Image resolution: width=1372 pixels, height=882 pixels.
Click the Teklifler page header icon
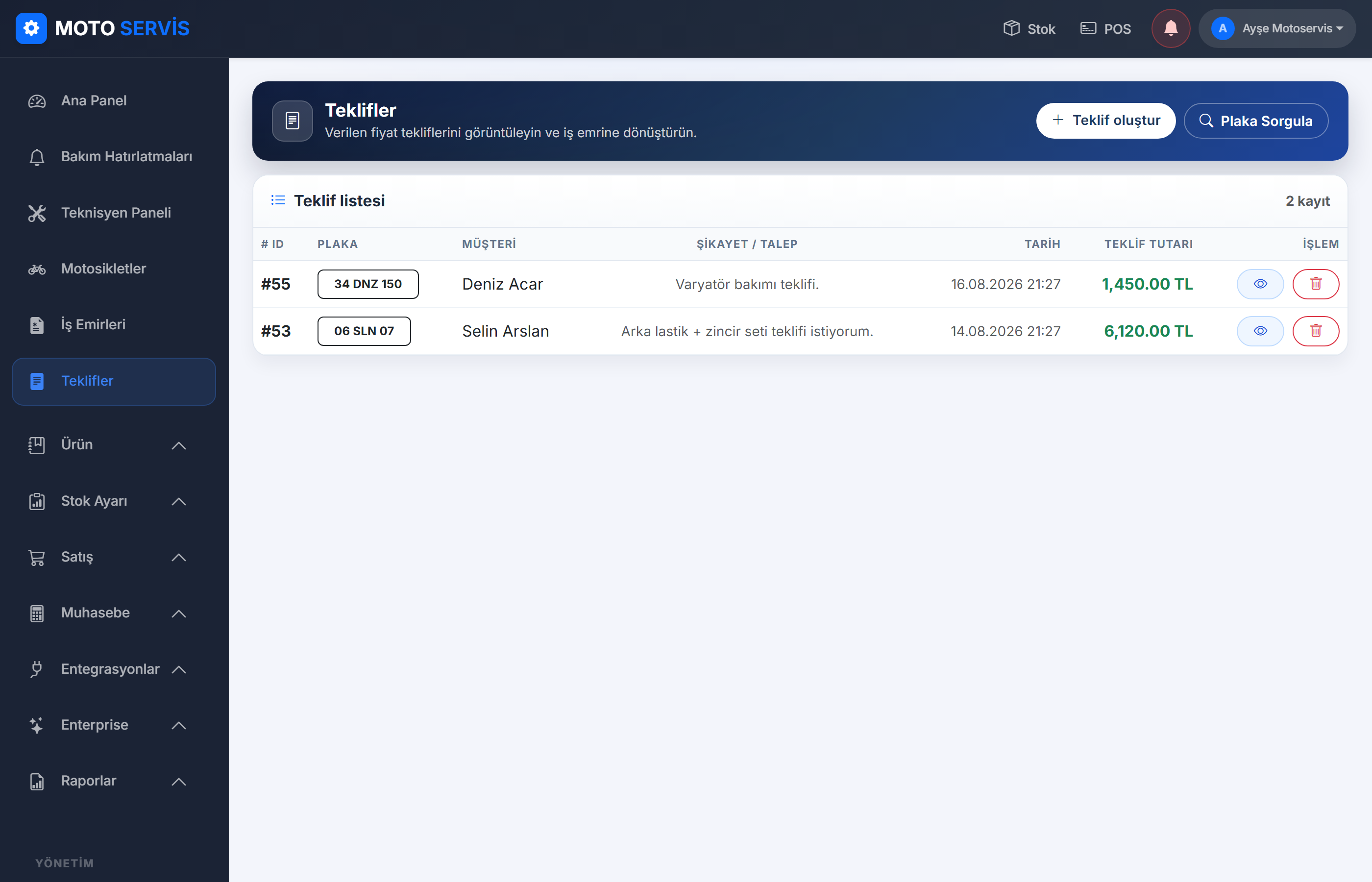click(292, 121)
